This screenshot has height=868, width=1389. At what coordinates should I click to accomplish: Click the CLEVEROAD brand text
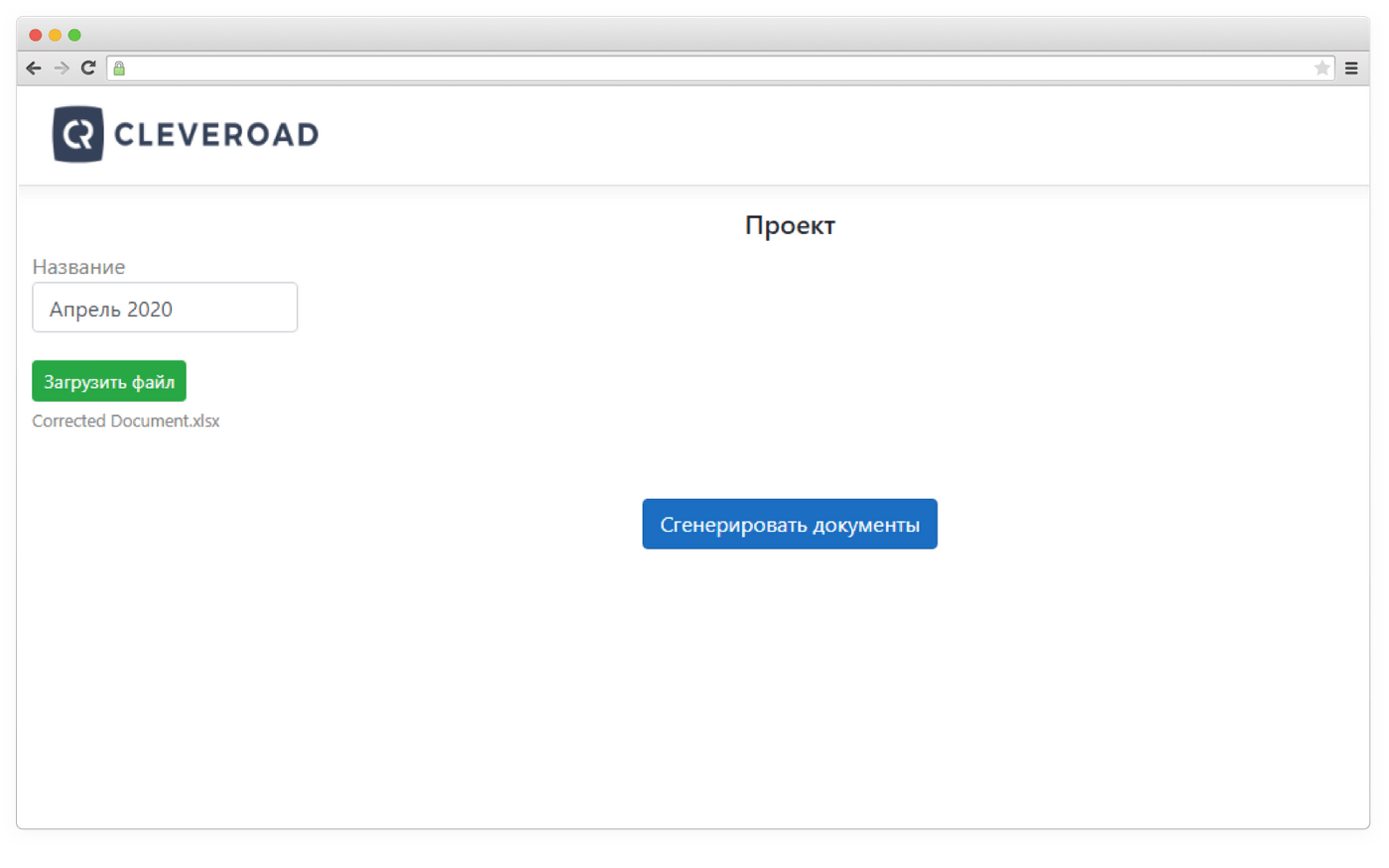tap(216, 135)
